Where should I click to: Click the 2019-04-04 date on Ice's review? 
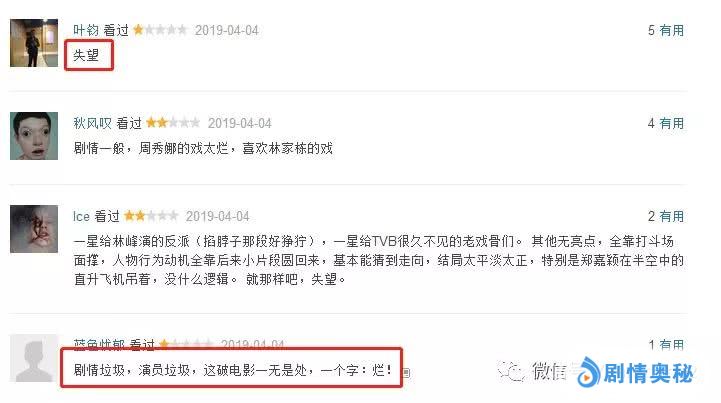point(217,216)
